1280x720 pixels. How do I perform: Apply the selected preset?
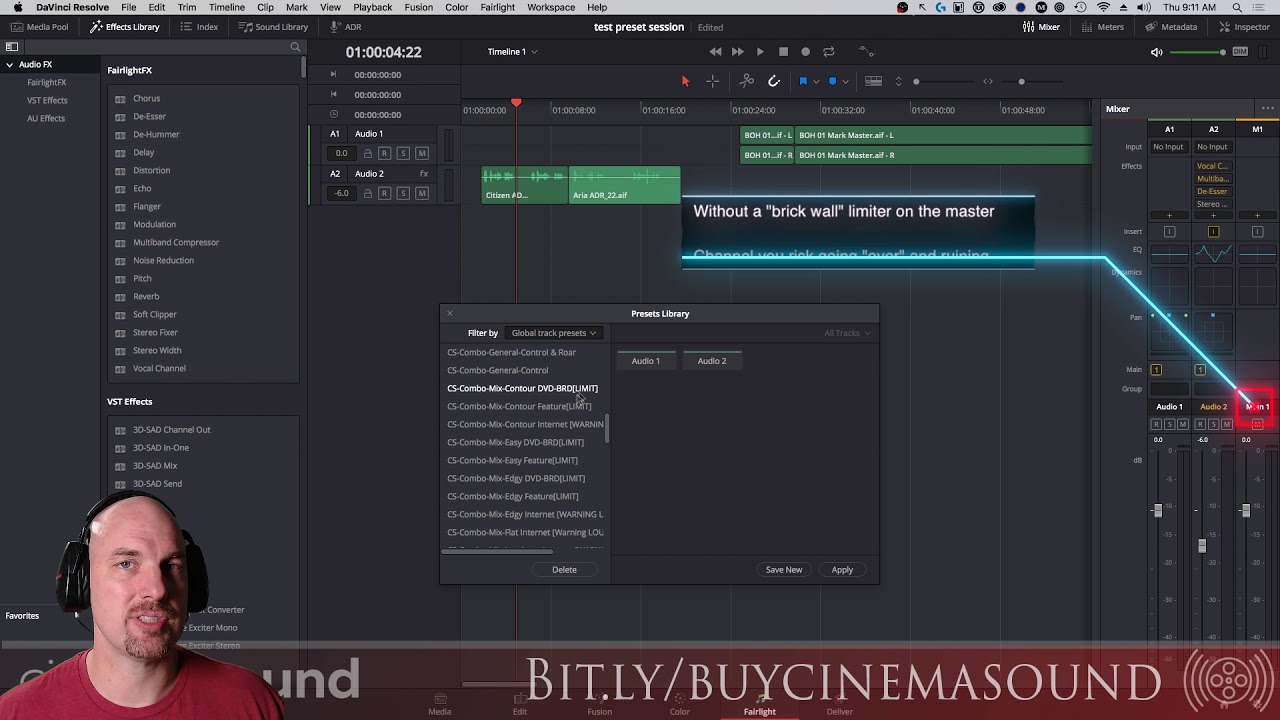(x=842, y=570)
